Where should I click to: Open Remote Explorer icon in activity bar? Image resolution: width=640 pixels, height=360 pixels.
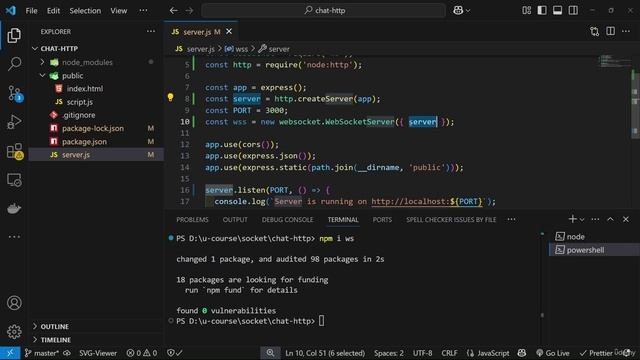point(14,180)
